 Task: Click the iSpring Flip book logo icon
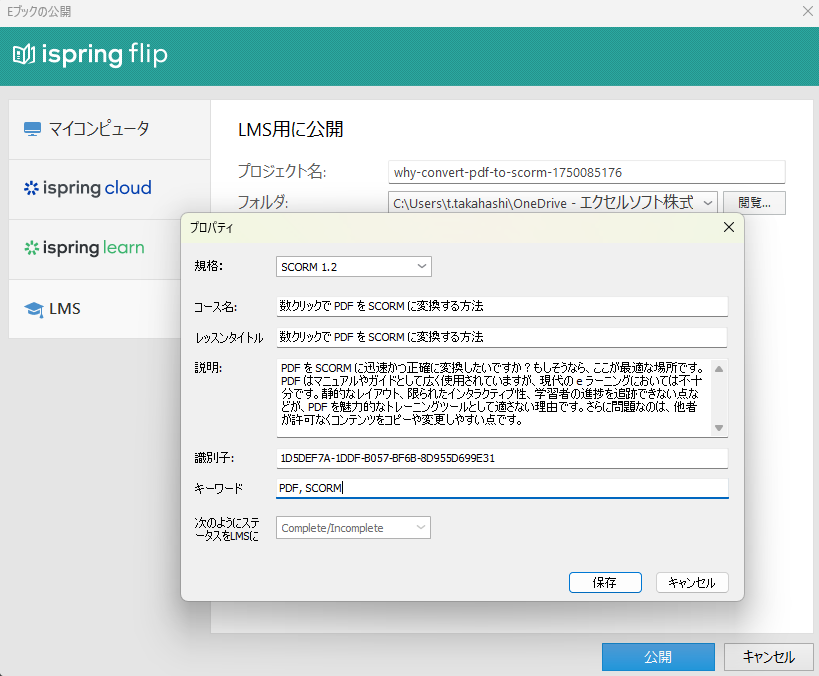click(x=24, y=54)
